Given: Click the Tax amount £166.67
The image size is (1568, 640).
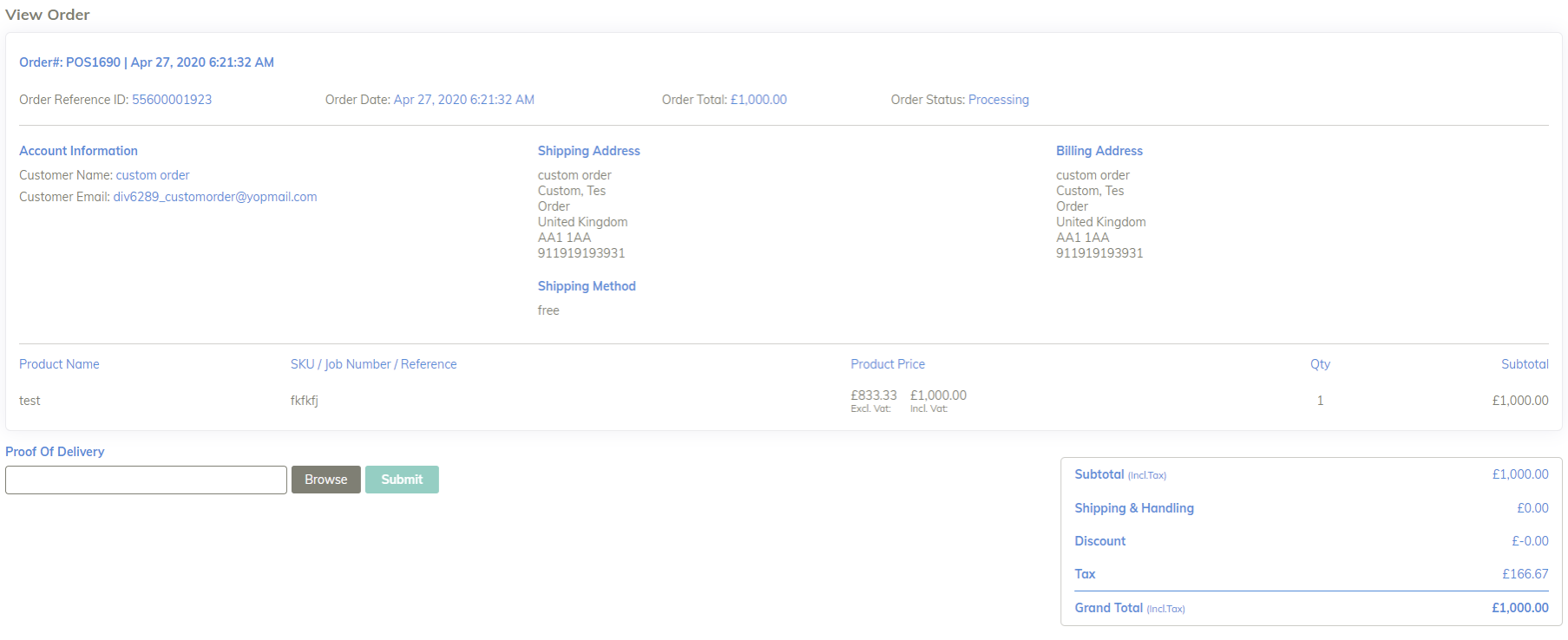Looking at the screenshot, I should 1525,574.
